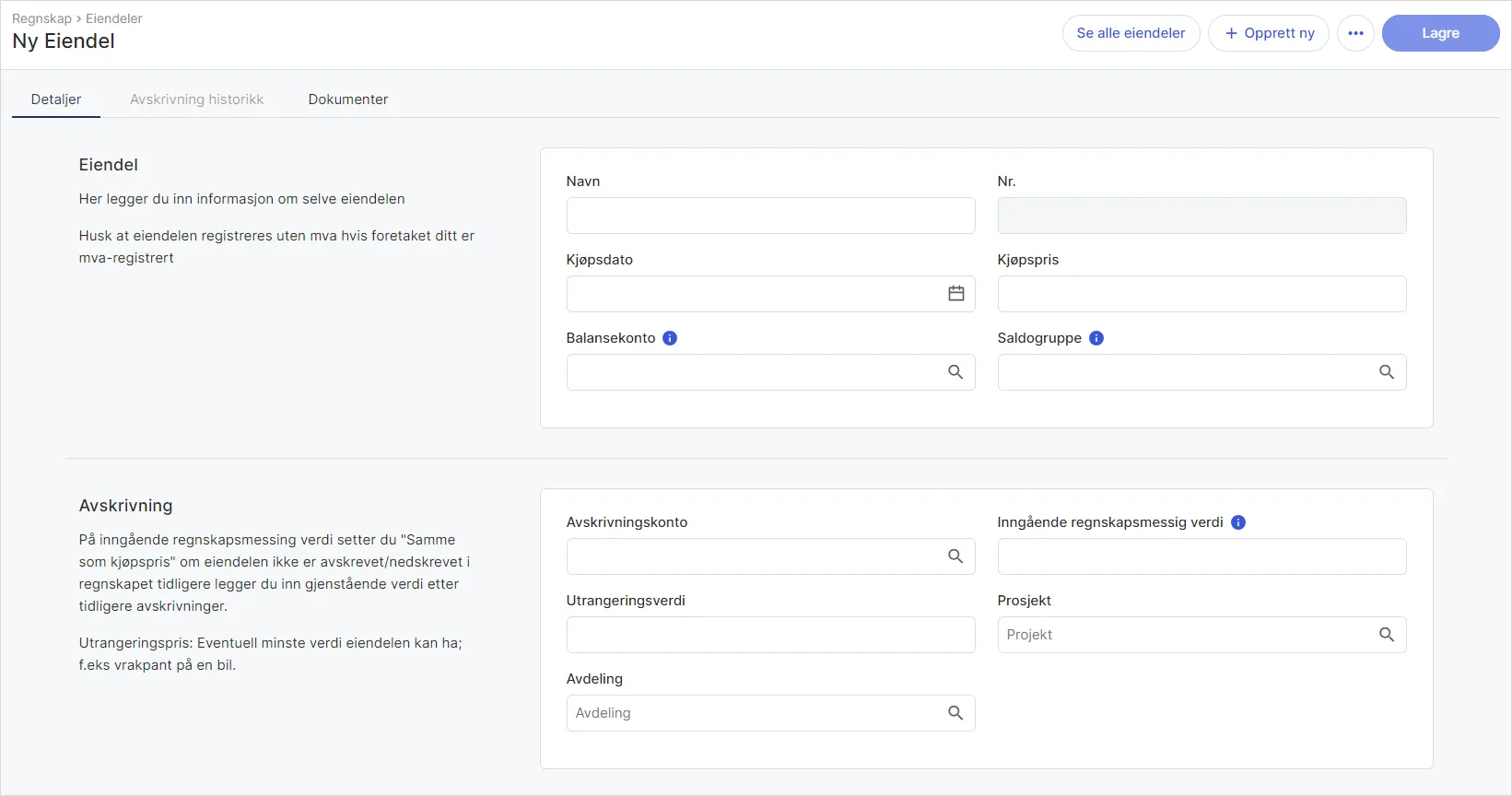Click the Avskrivningskonto search magnifier icon
This screenshot has height=796, width=1512.
point(955,556)
